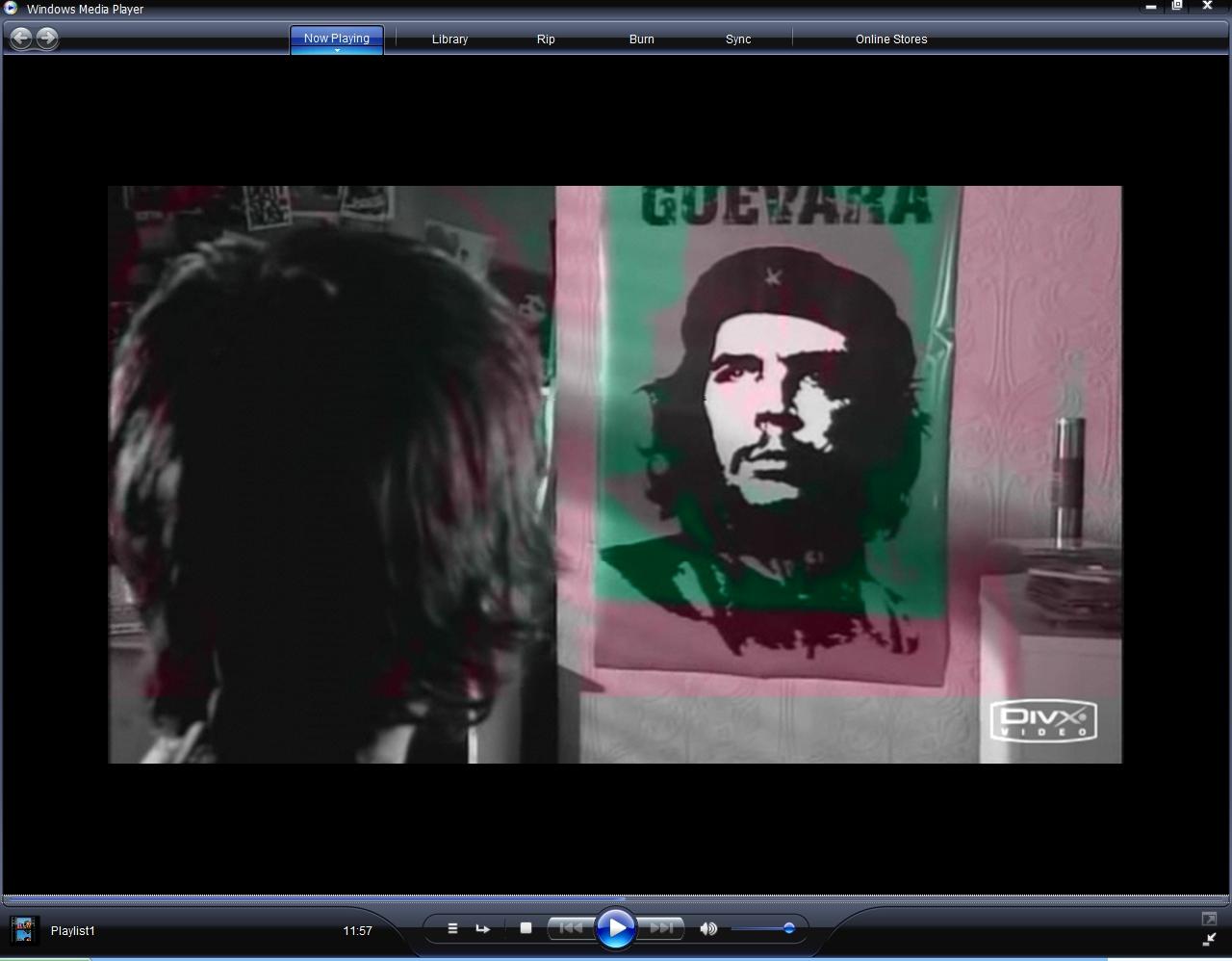Go back using the Back arrow
This screenshot has height=961, width=1232.
[x=21, y=39]
